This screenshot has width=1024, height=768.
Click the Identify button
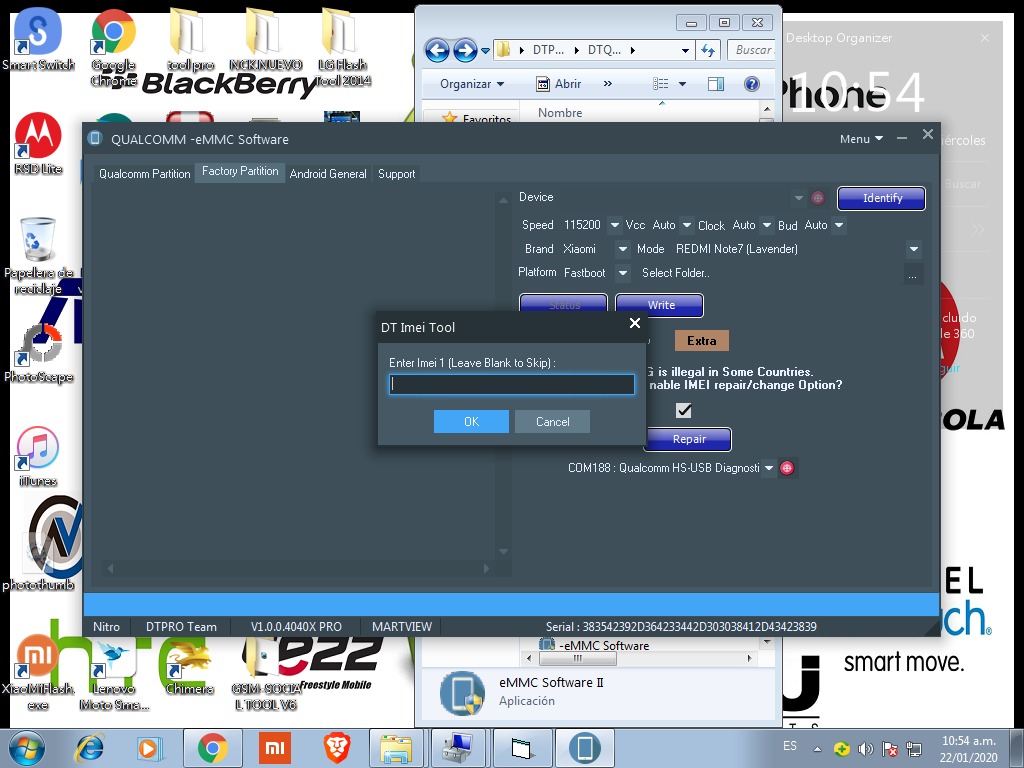point(881,198)
